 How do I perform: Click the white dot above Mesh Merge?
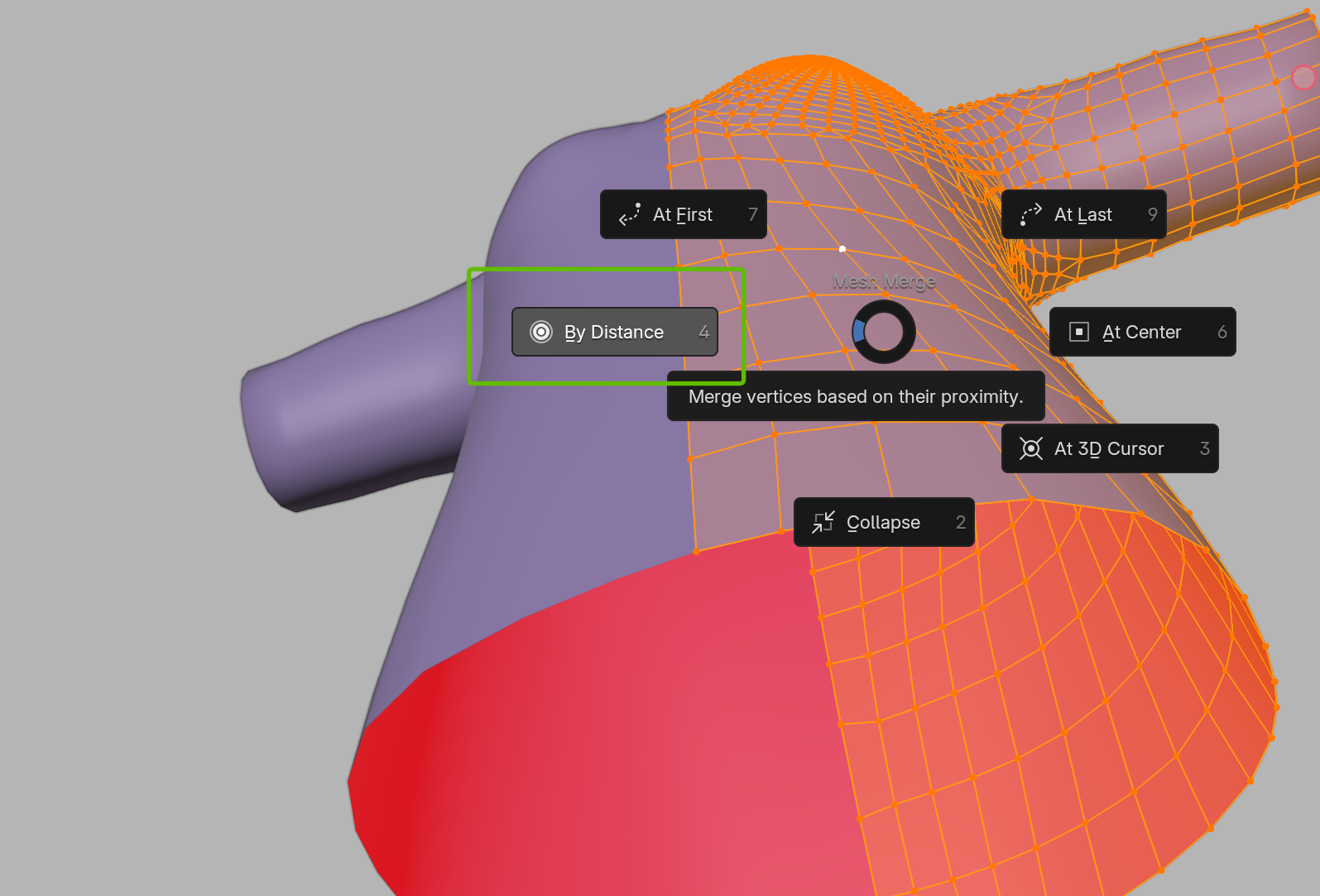(x=842, y=248)
